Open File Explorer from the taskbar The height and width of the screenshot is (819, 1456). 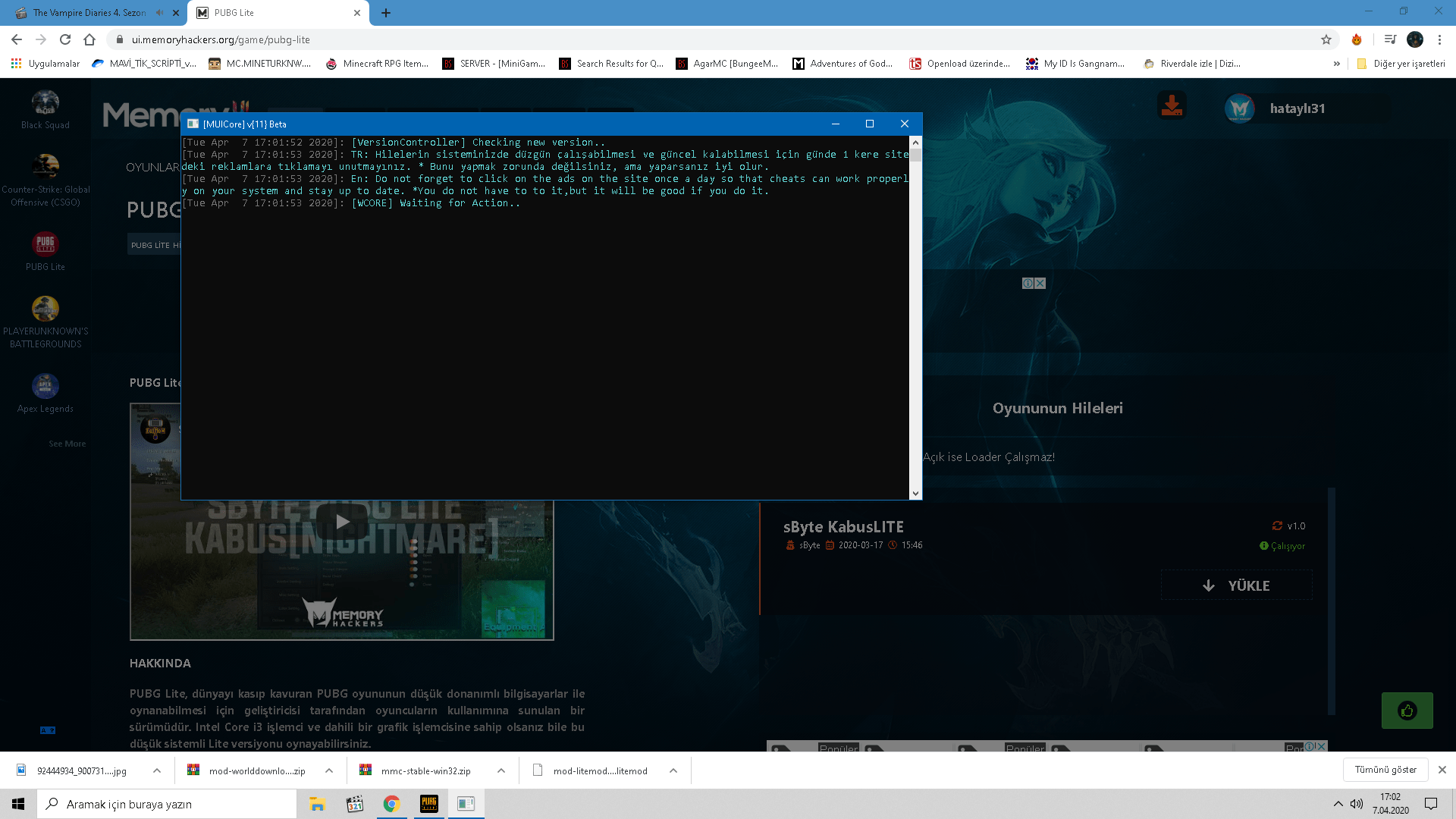tap(317, 804)
